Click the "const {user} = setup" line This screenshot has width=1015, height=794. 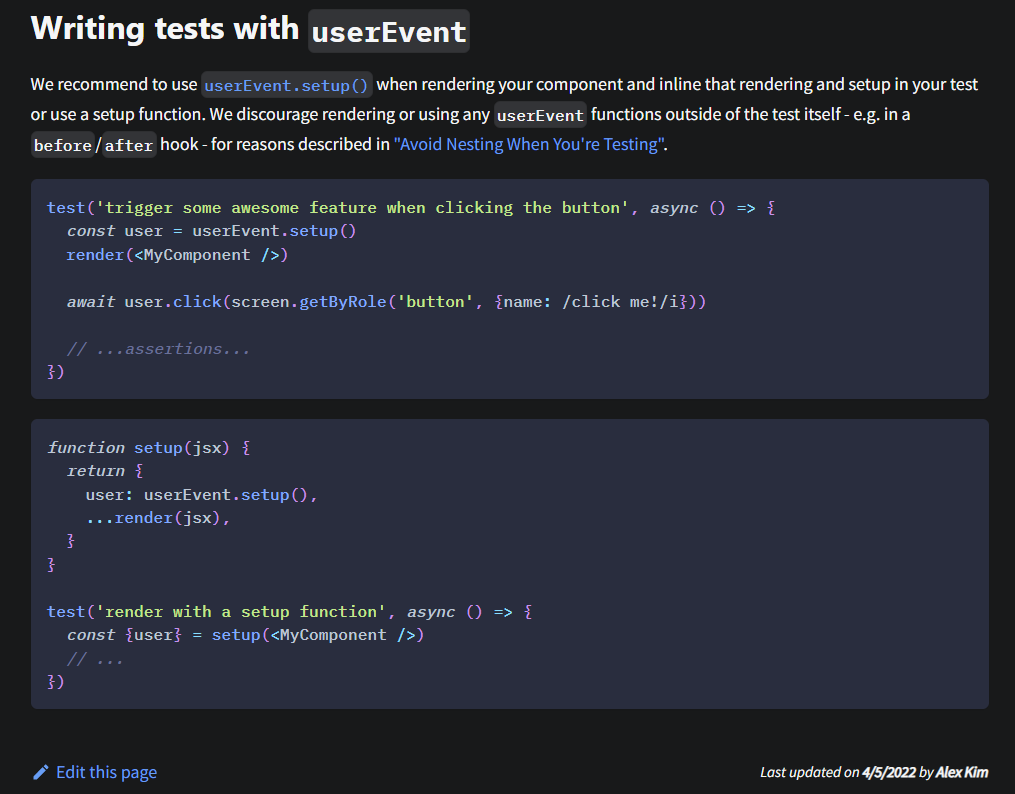pos(245,635)
